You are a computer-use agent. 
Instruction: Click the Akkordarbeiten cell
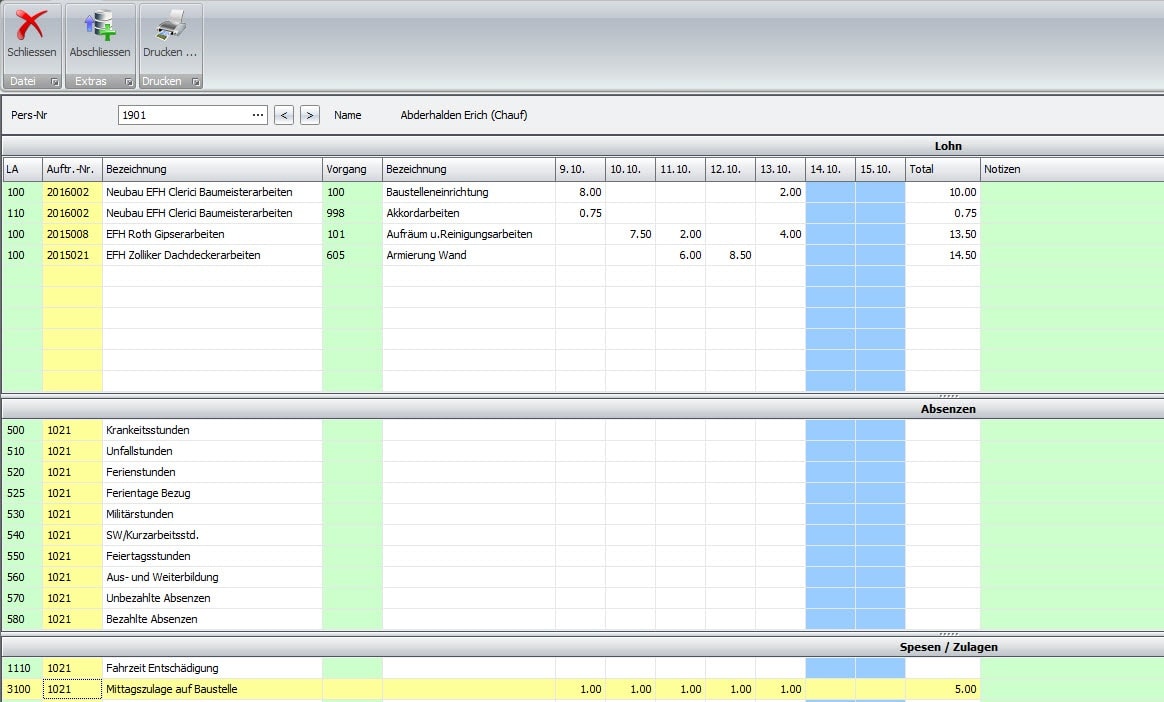468,213
